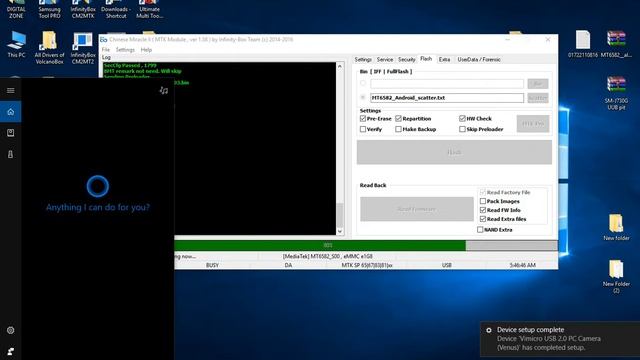Select the scatter file radio button

363,98
